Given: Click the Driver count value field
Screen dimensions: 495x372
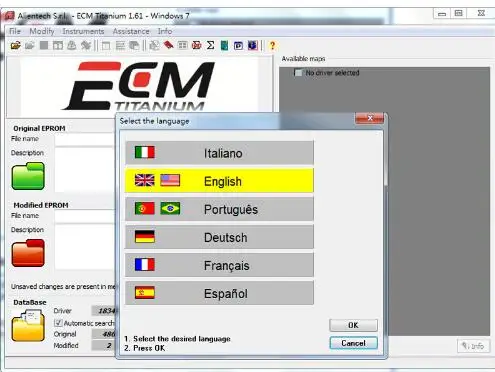Looking at the screenshot, I should [x=104, y=311].
